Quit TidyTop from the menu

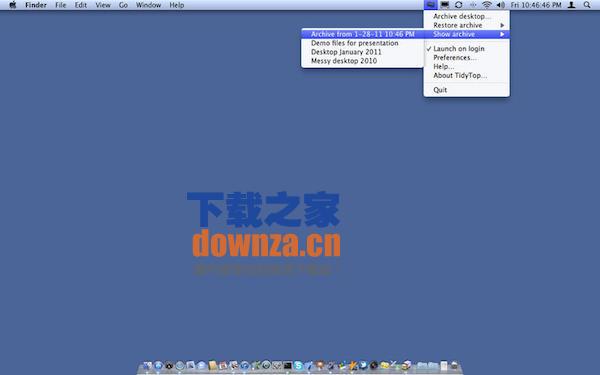pyautogui.click(x=466, y=90)
